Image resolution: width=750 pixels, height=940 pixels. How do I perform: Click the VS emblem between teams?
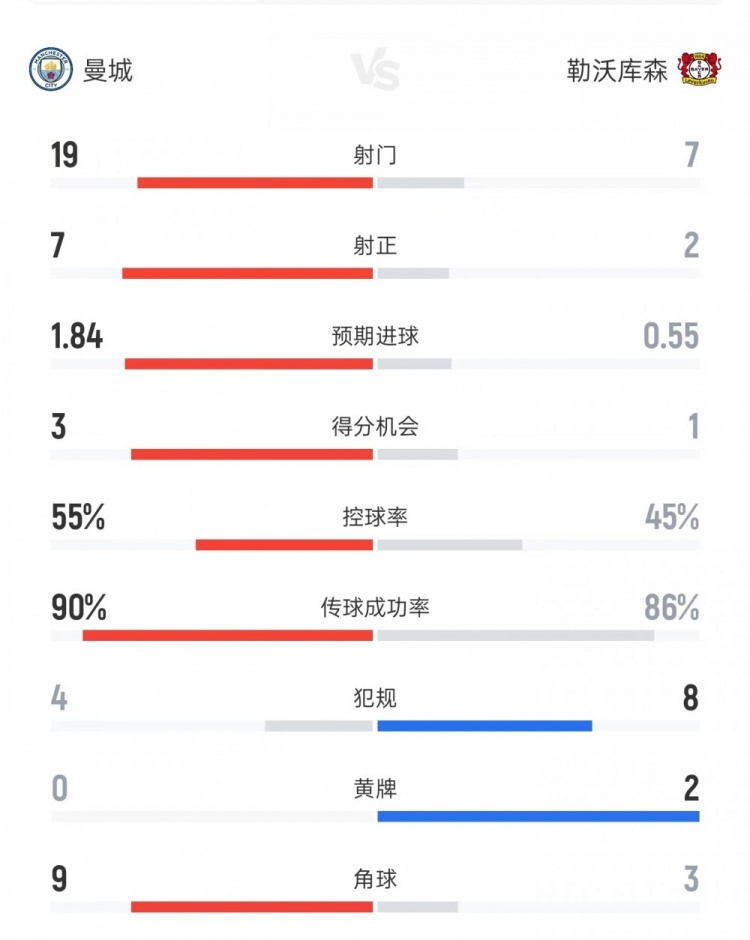376,72
